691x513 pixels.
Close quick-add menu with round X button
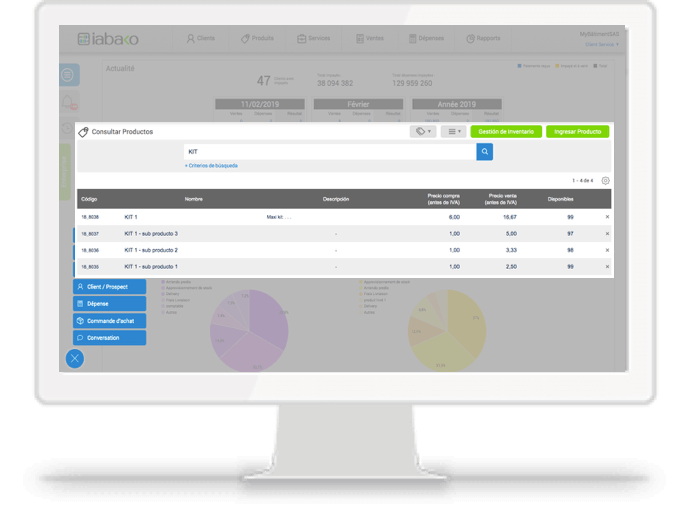coord(75,358)
